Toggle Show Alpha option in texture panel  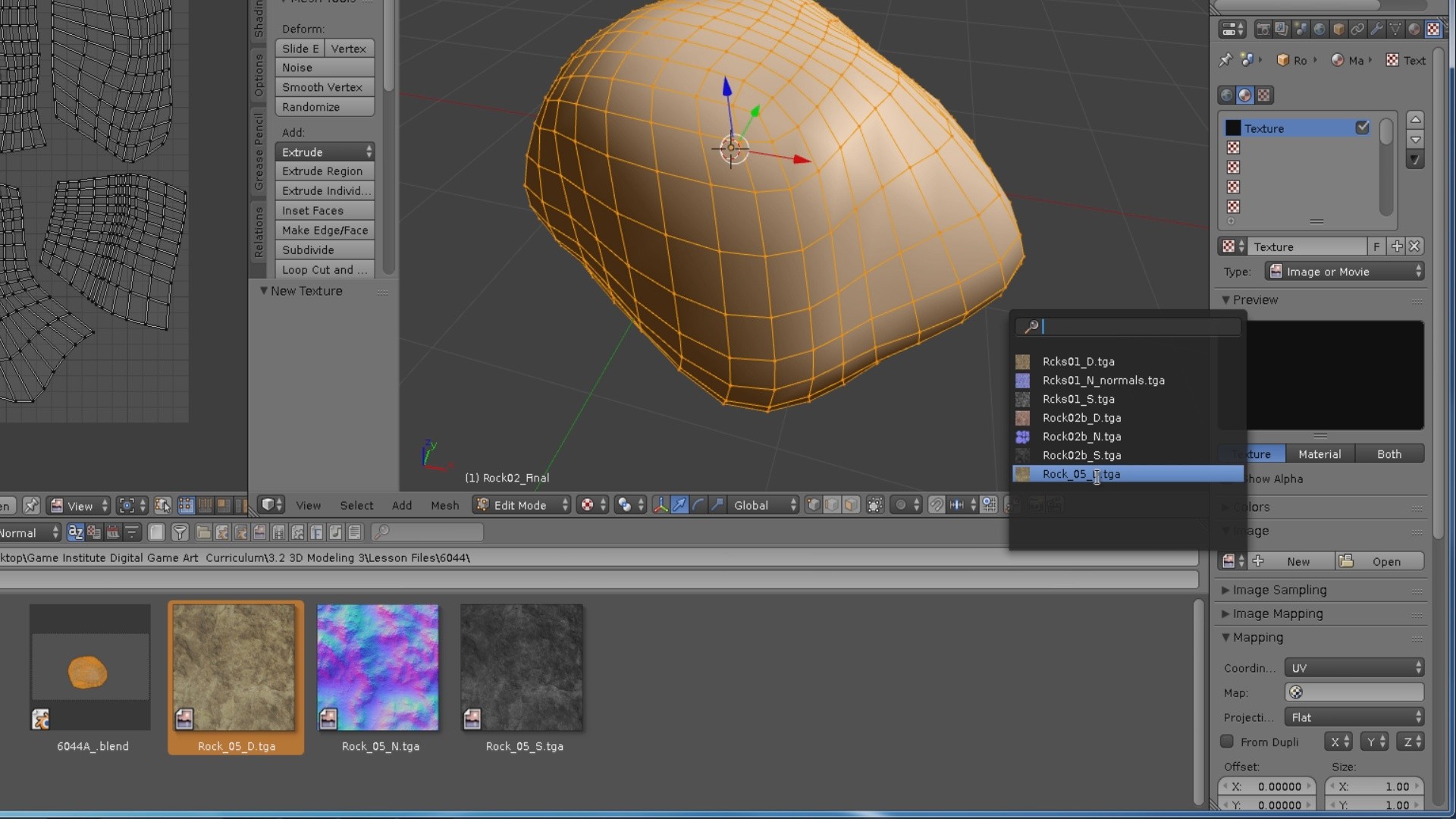coord(1228,478)
